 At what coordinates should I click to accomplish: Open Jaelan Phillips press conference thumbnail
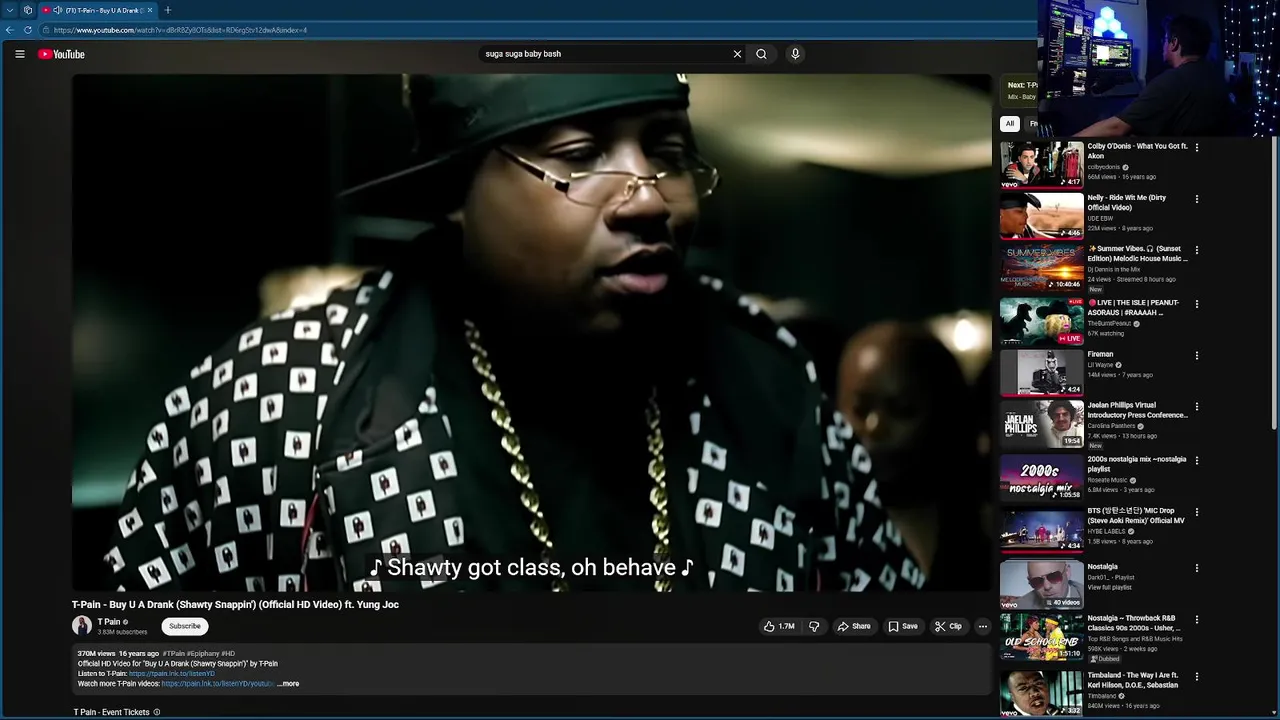click(x=1042, y=424)
